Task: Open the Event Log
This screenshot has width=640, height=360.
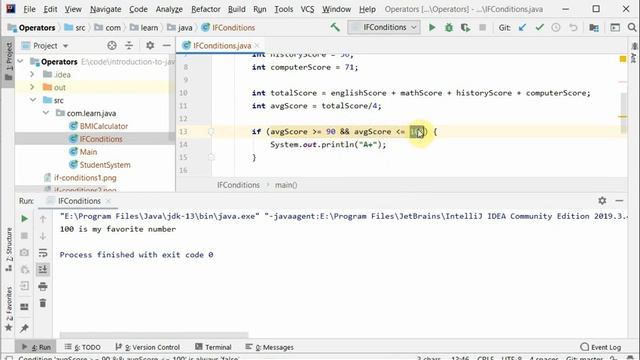Action: tap(600, 347)
